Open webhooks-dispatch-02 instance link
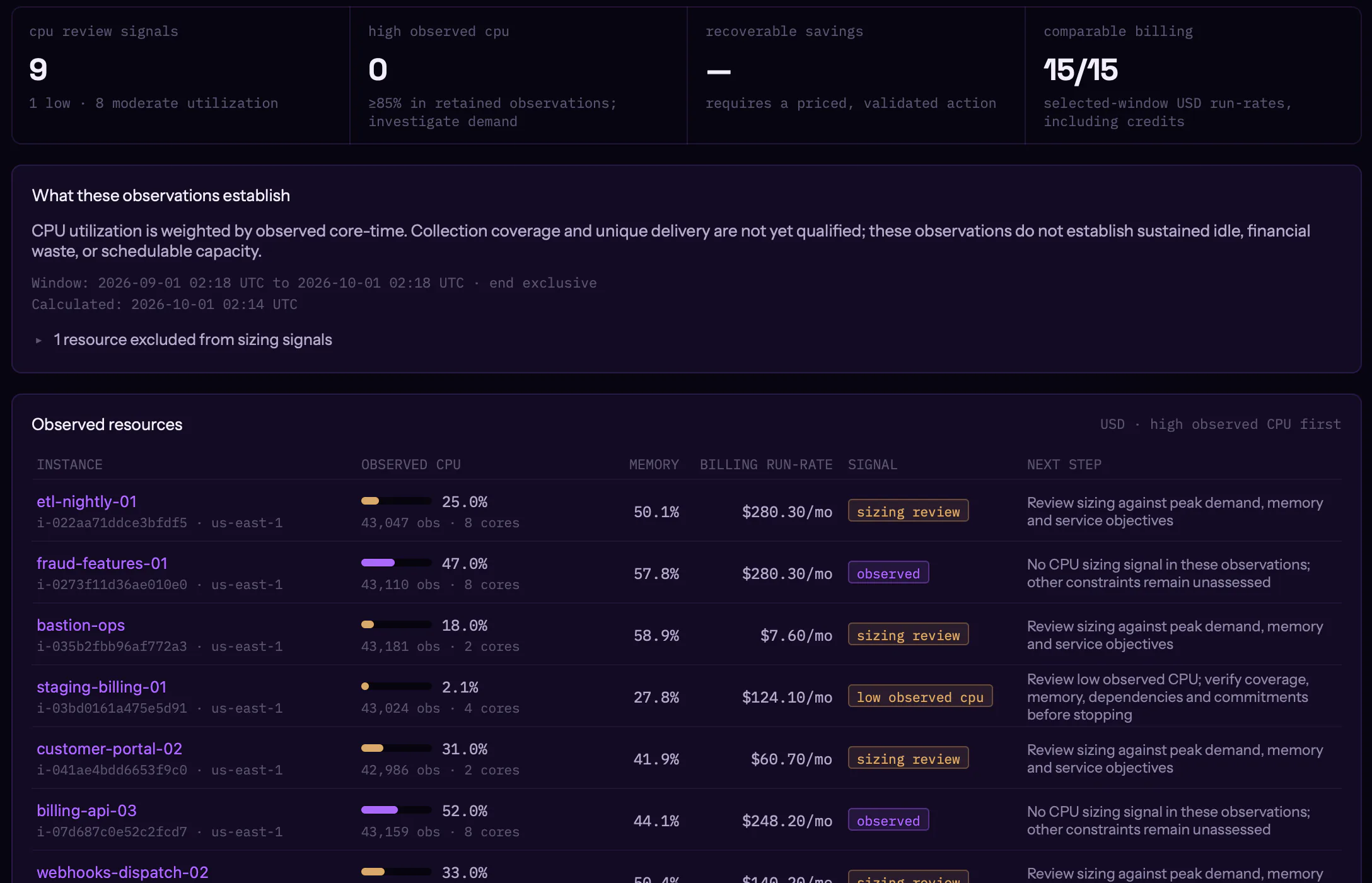 [122, 872]
